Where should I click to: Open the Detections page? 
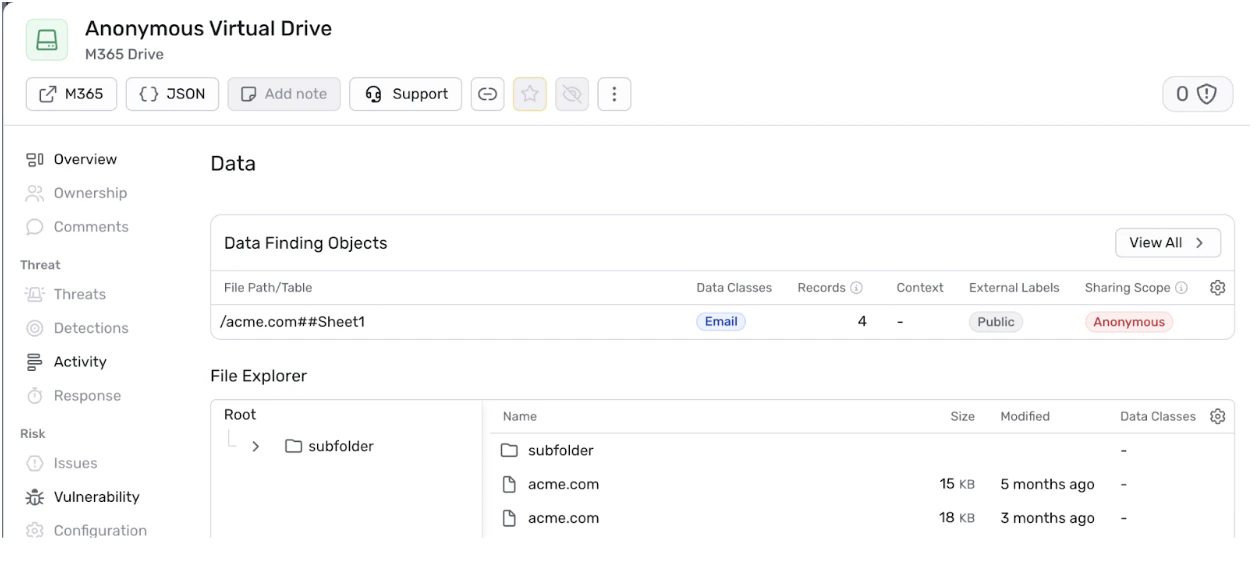tap(76, 328)
